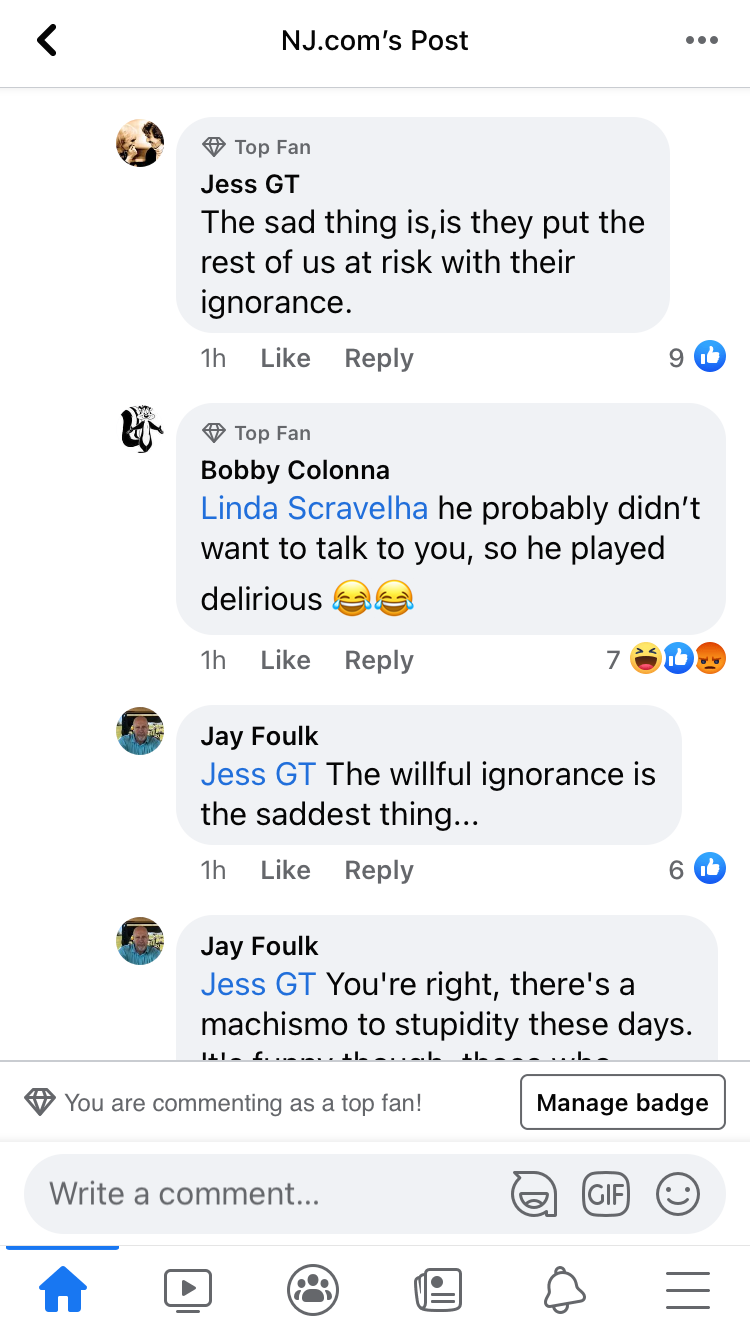Viewport: 750px width, 1334px height.
Task: Open the hamburger menu
Action: coord(688,1289)
